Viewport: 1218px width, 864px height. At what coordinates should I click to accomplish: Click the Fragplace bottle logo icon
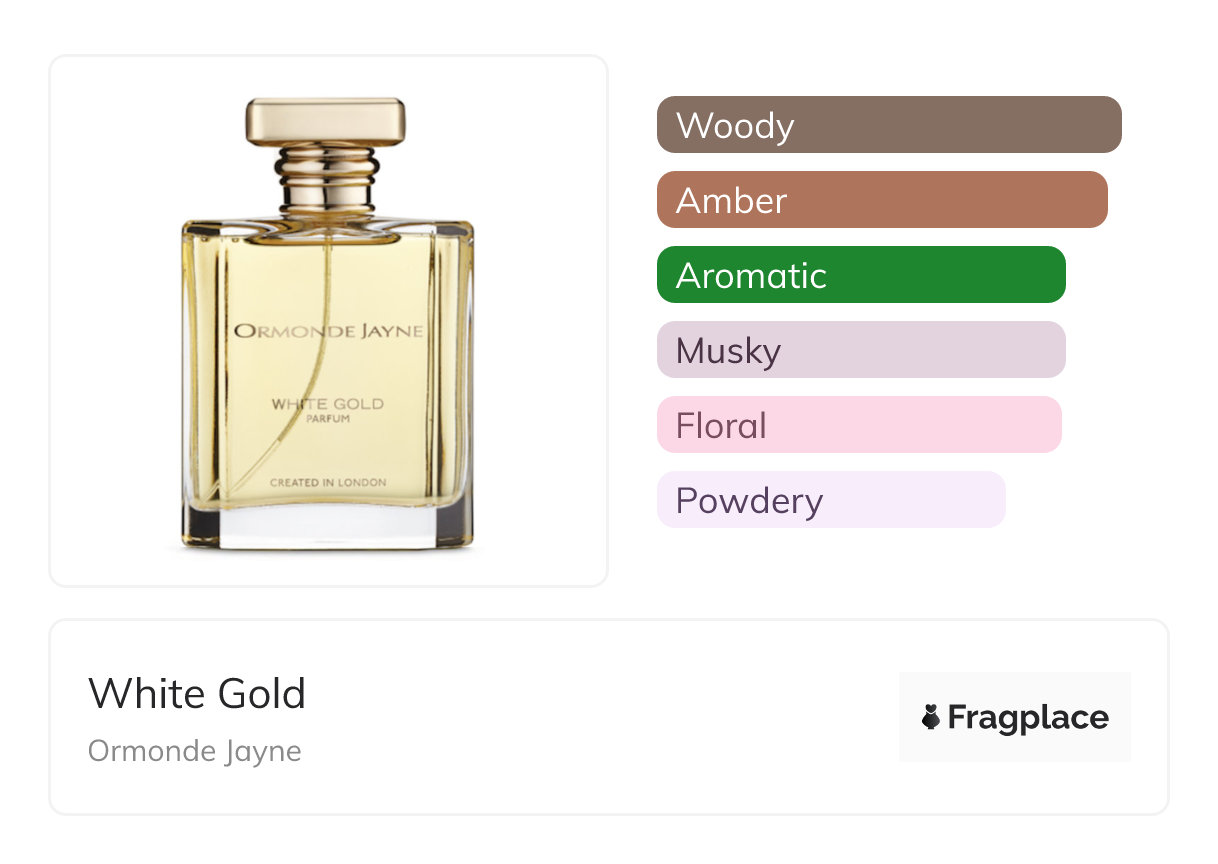[931, 717]
